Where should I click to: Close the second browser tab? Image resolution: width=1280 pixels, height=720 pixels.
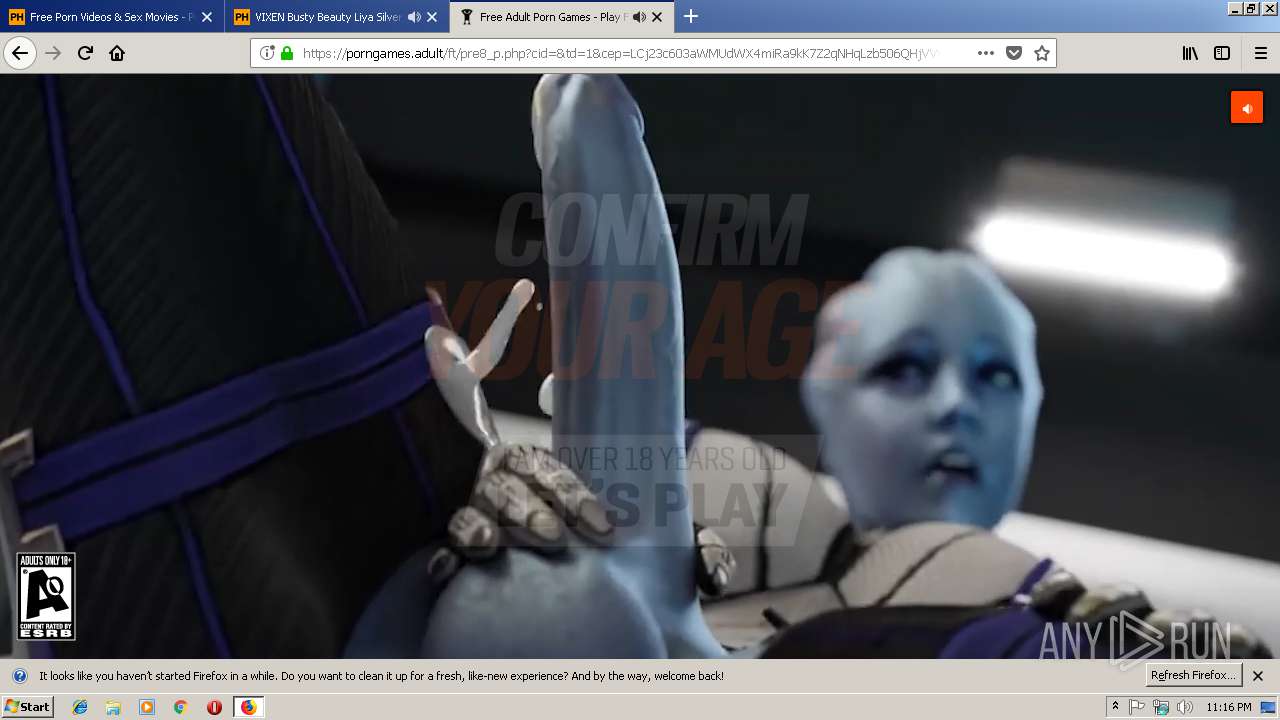pyautogui.click(x=432, y=17)
